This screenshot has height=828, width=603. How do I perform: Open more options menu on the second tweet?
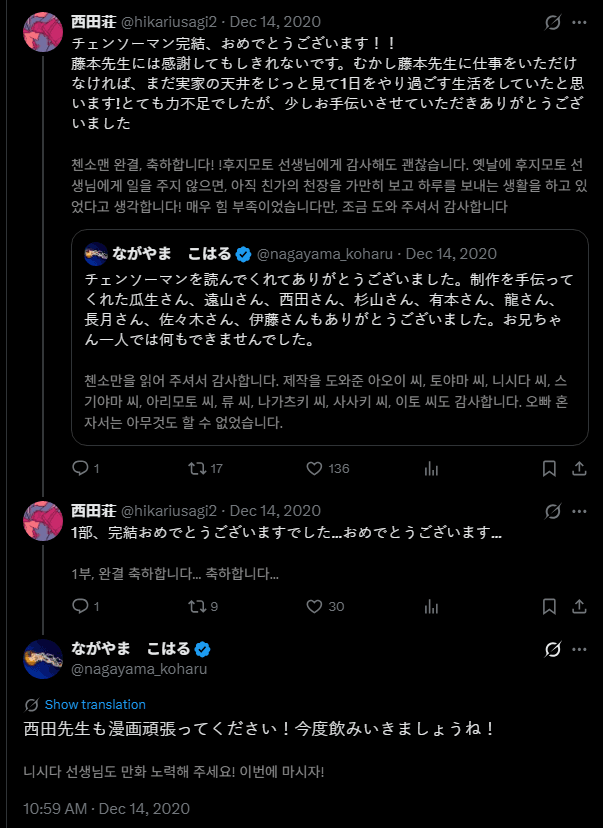pyautogui.click(x=579, y=511)
